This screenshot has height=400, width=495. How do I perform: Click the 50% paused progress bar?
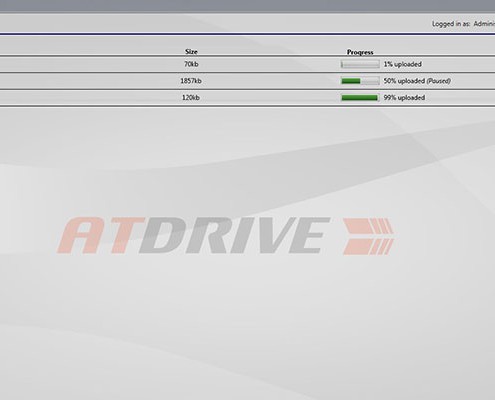pos(360,81)
